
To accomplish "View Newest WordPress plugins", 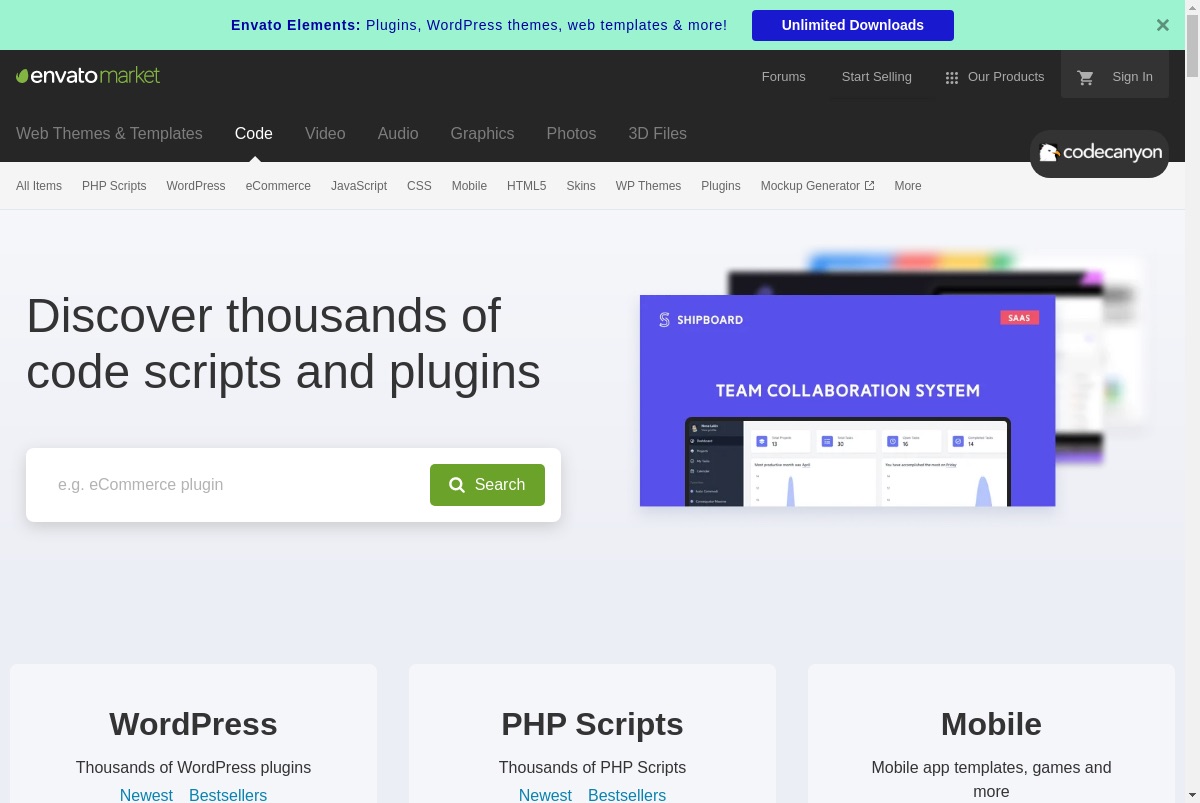I will (146, 795).
